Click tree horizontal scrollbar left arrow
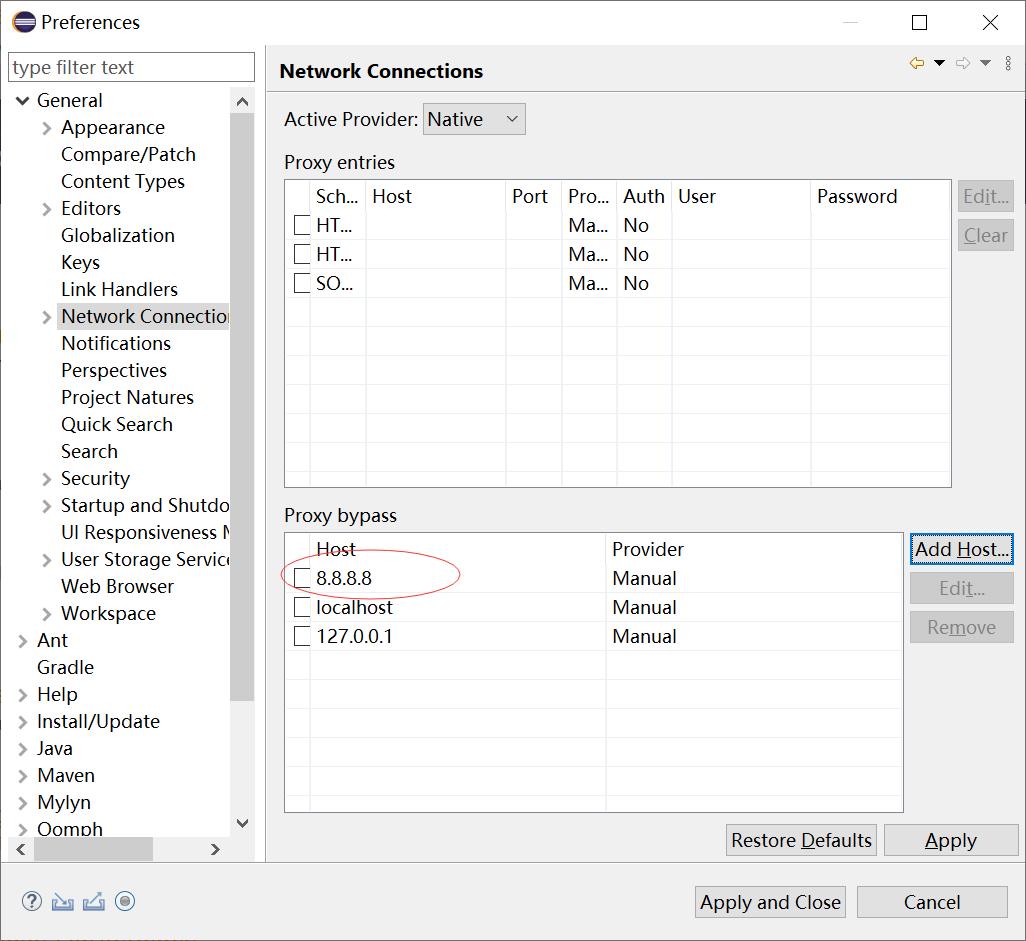 click(21, 849)
